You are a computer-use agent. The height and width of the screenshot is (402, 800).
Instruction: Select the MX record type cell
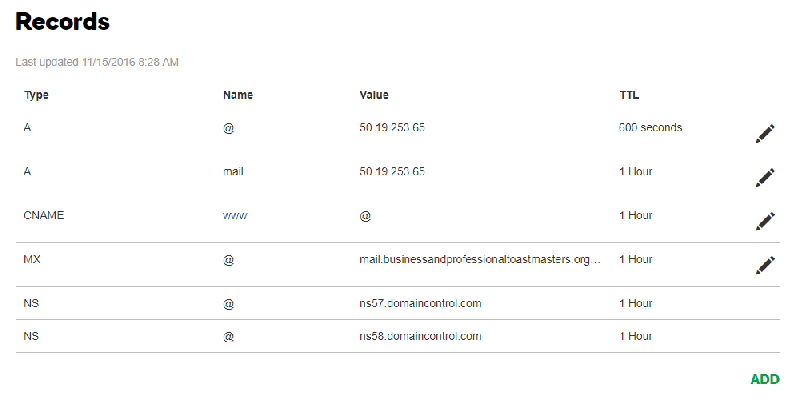(32, 259)
